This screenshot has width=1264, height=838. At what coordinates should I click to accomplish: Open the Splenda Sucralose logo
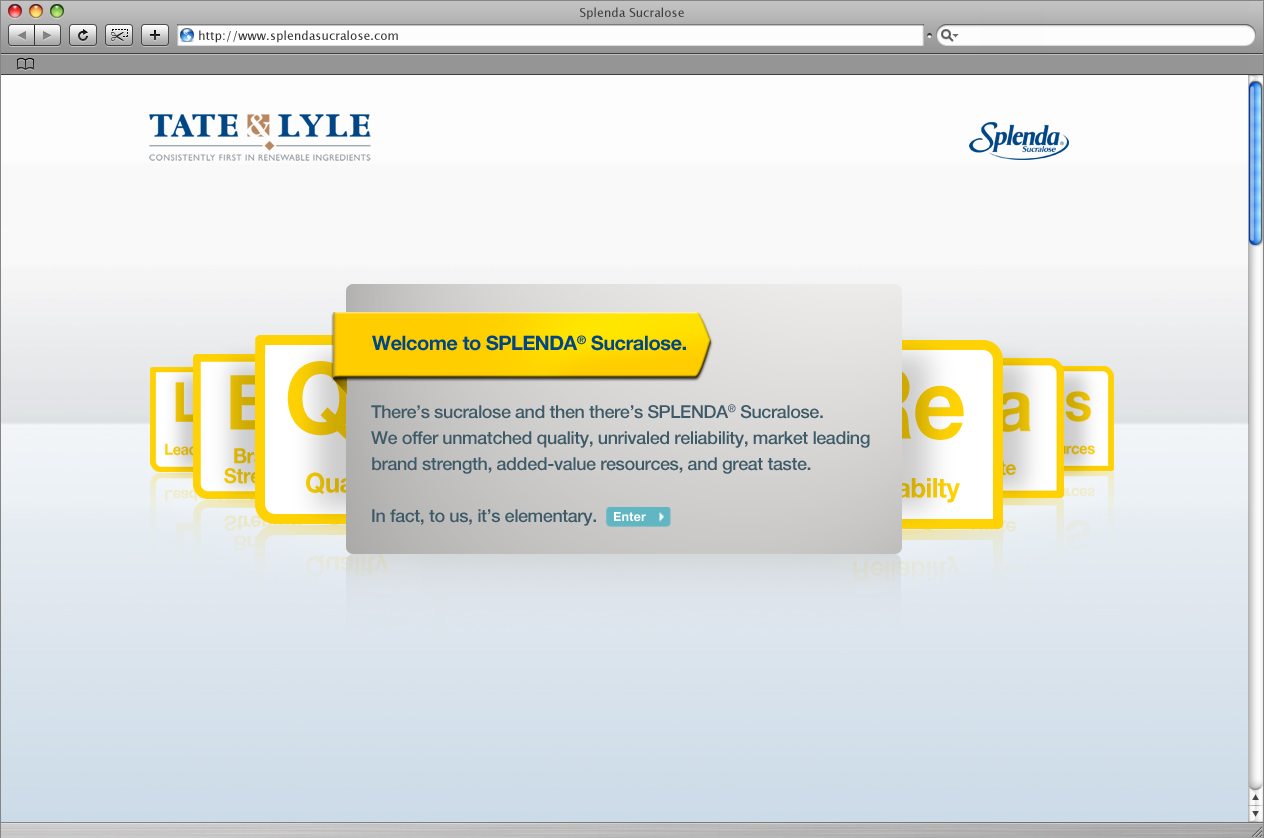1019,140
